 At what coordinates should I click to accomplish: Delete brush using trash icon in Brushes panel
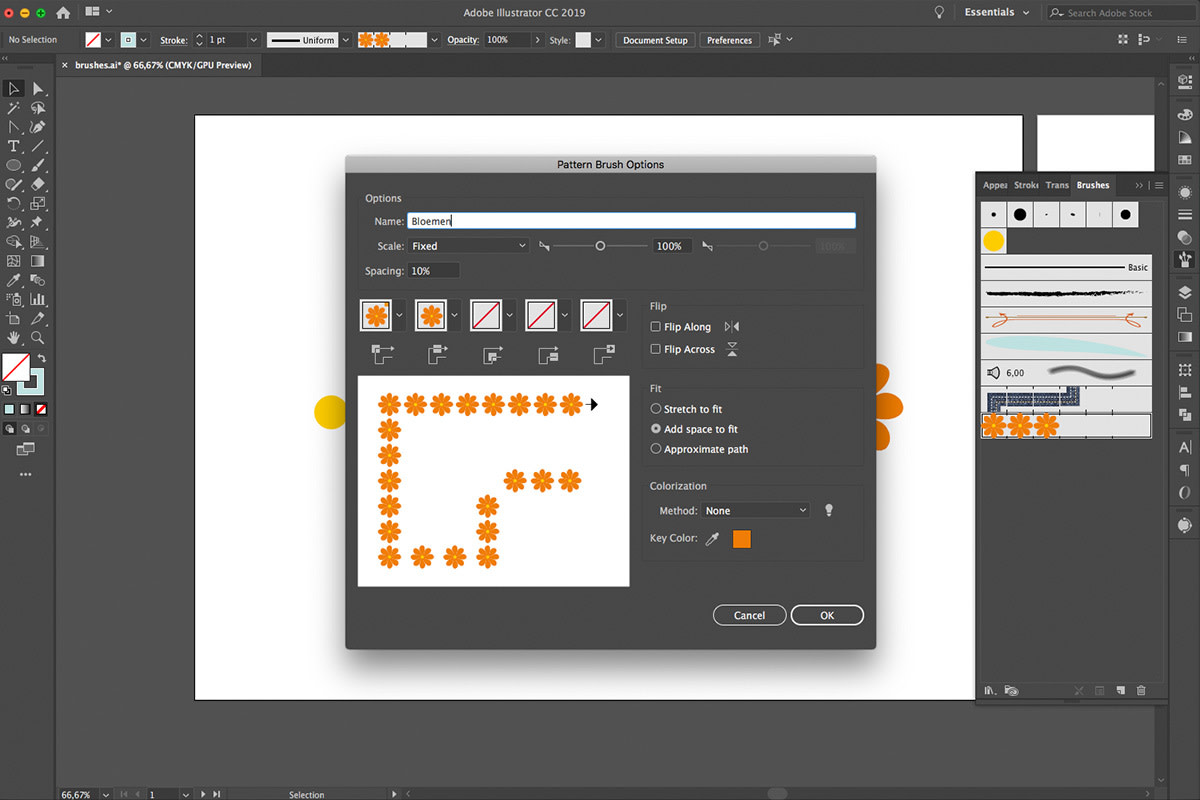tap(1141, 690)
